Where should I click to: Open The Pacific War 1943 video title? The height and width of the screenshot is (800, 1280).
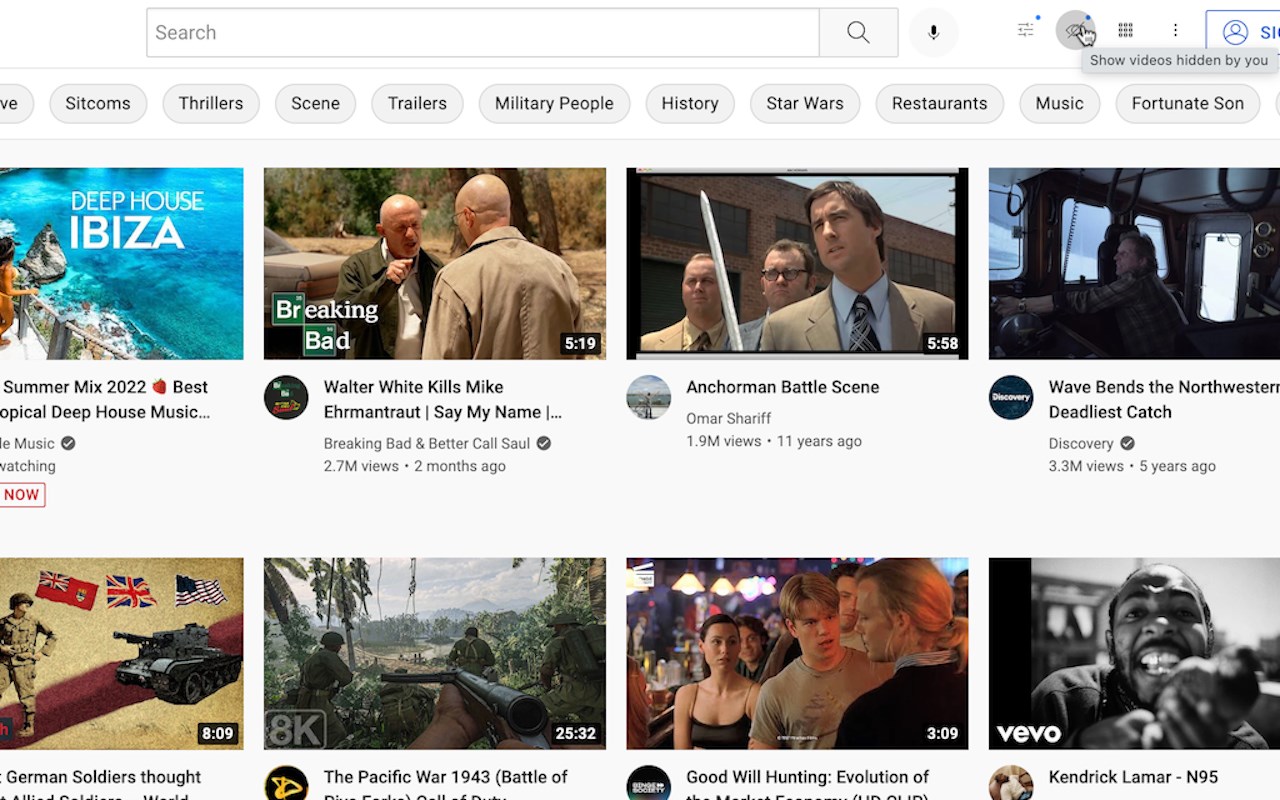pyautogui.click(x=446, y=782)
